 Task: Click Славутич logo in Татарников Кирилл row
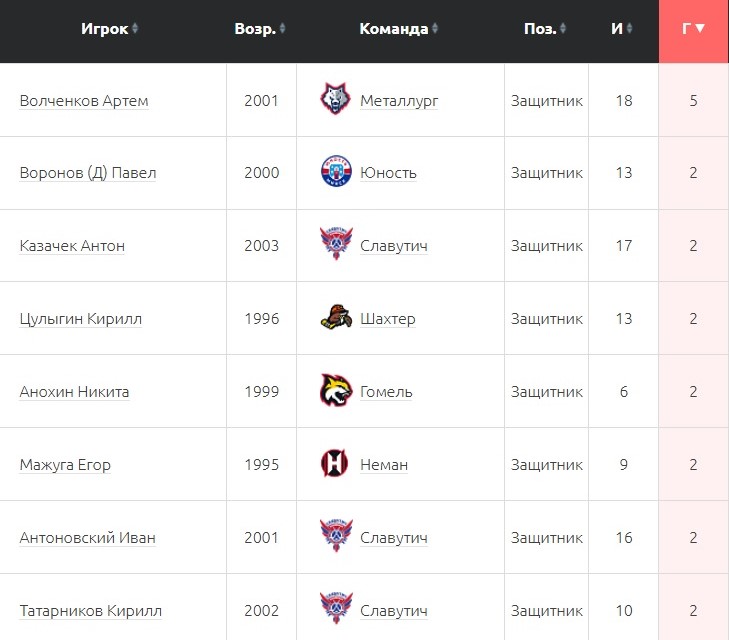(336, 611)
